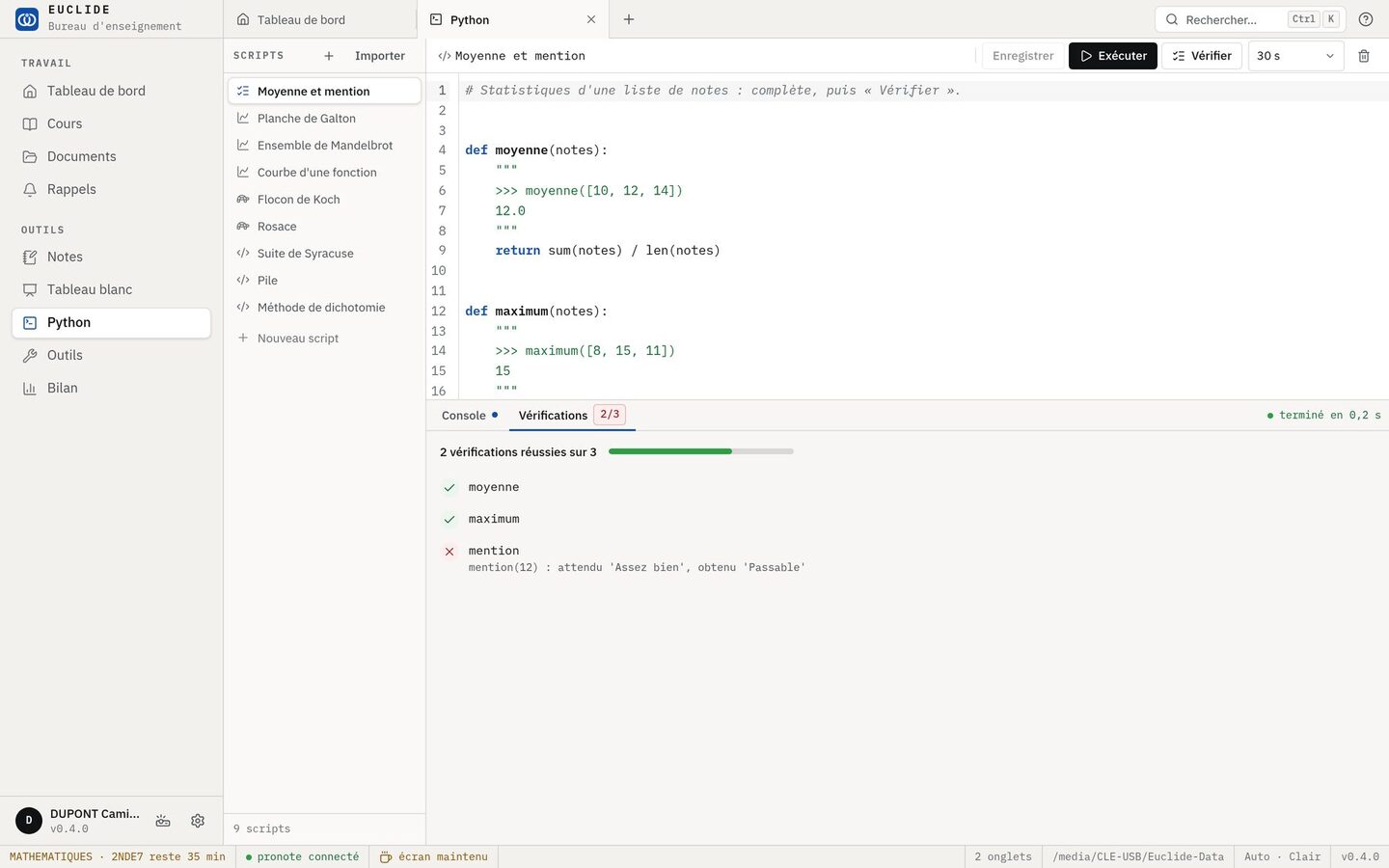Open Documents in the sidebar
This screenshot has height=868, width=1389.
click(x=111, y=156)
